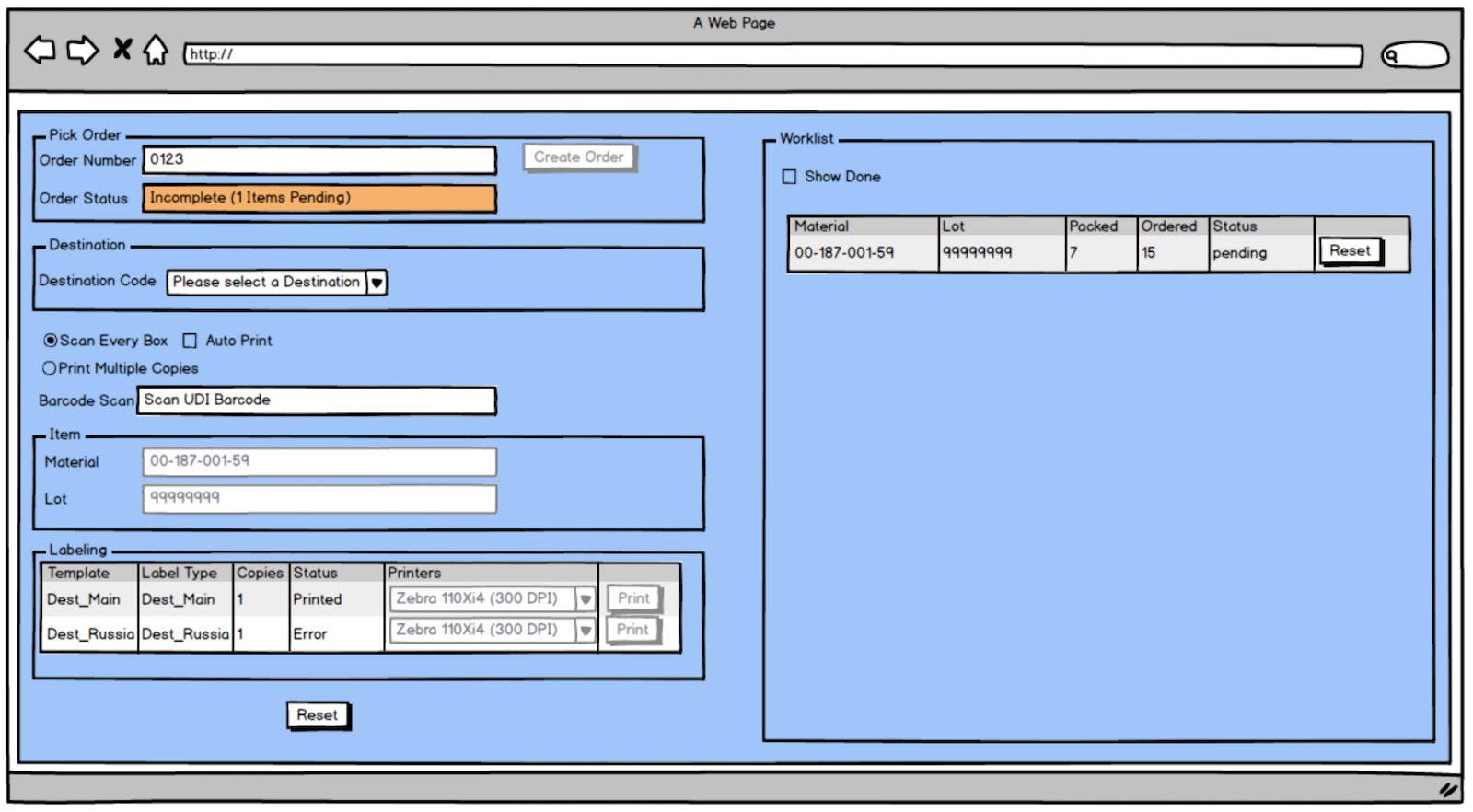Viewport: 1473px width, 812px height.
Task: Click the search magnifier icon
Action: point(1391,56)
